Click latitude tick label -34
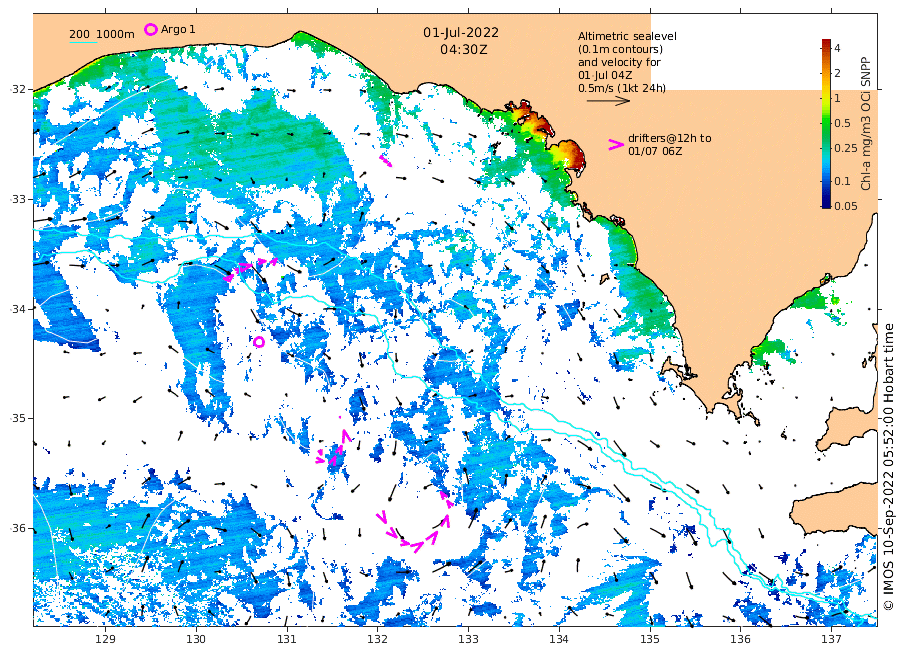Screen dimensions: 900x660 pos(17,309)
